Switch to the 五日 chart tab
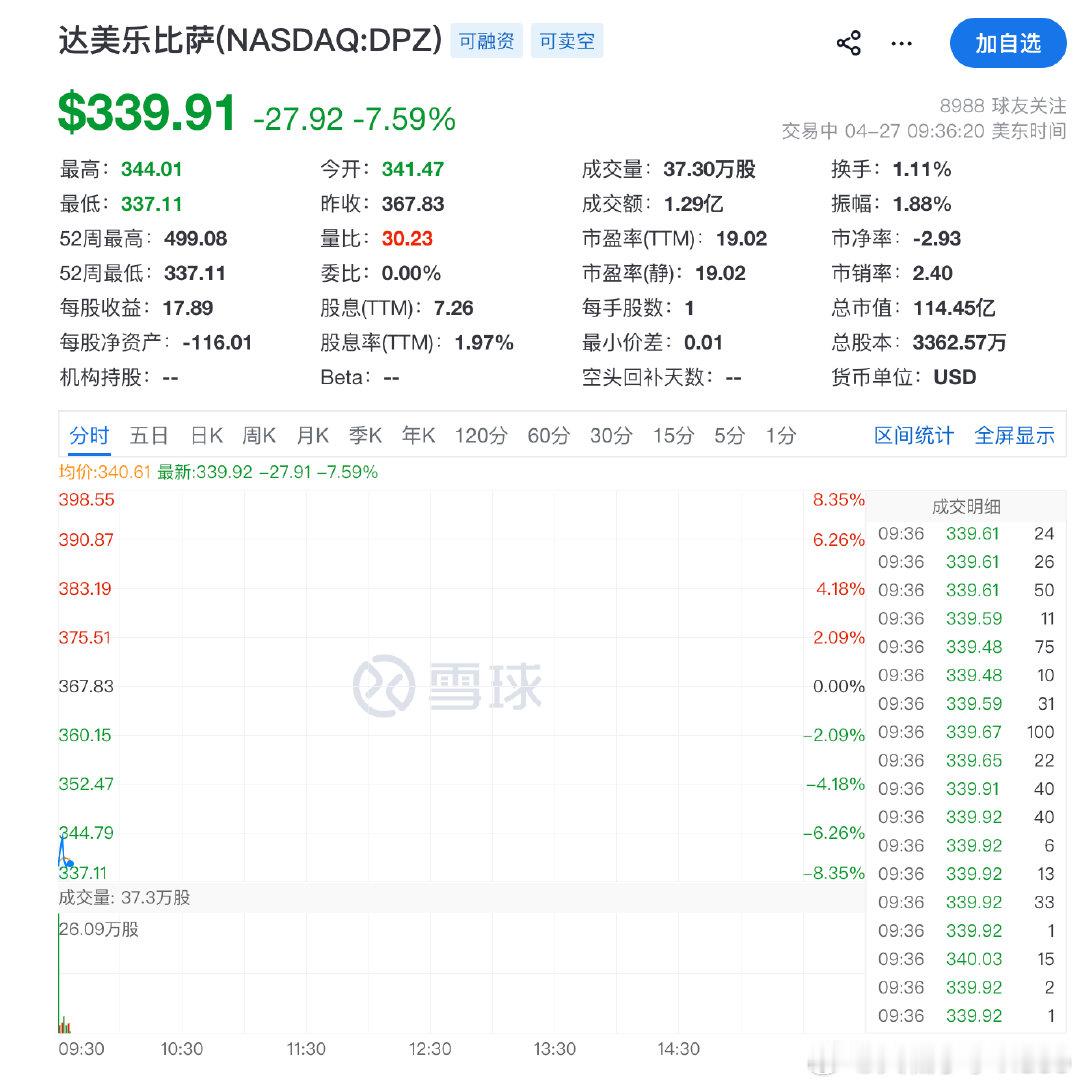 149,436
